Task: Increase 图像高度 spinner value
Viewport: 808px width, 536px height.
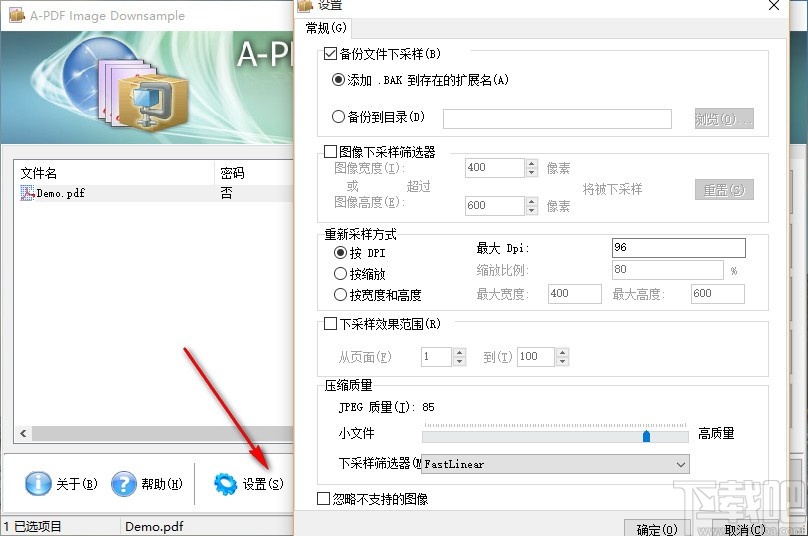Action: (x=532, y=202)
